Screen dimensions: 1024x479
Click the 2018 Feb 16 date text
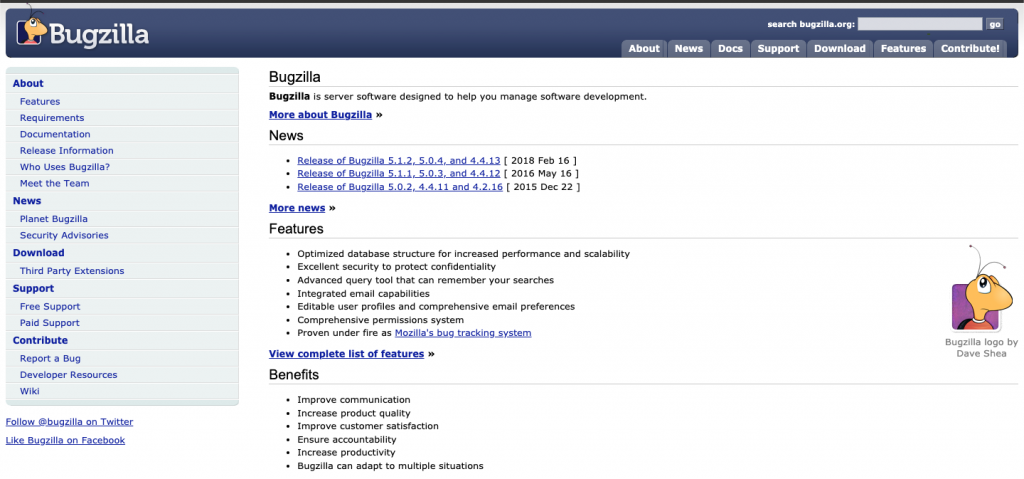point(541,161)
